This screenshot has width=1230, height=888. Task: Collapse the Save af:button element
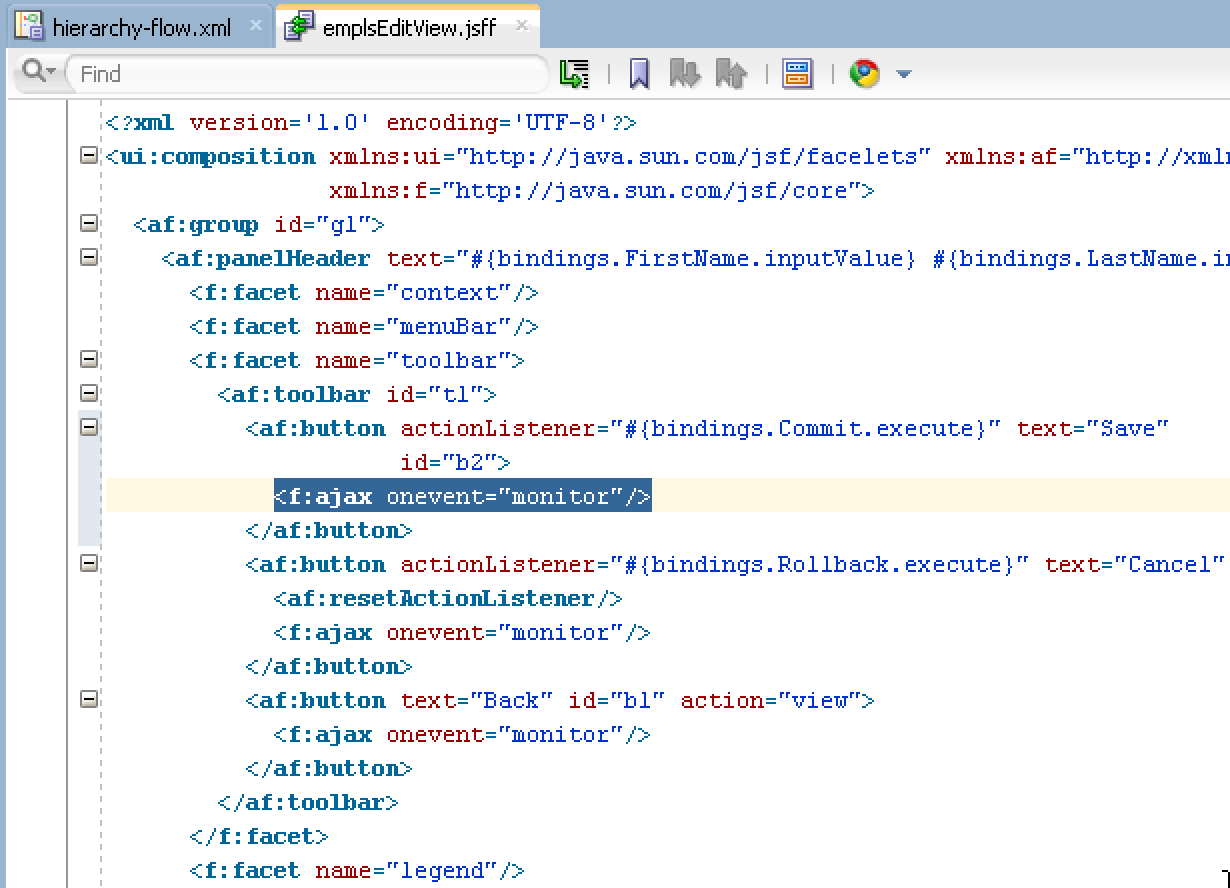89,427
